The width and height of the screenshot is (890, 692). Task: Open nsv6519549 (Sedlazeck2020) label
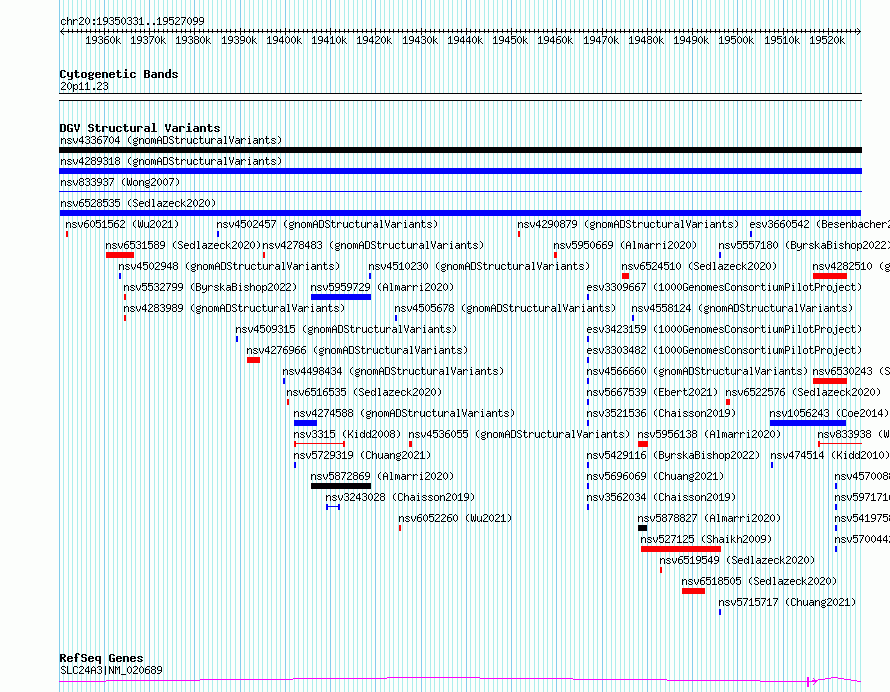tap(737, 560)
